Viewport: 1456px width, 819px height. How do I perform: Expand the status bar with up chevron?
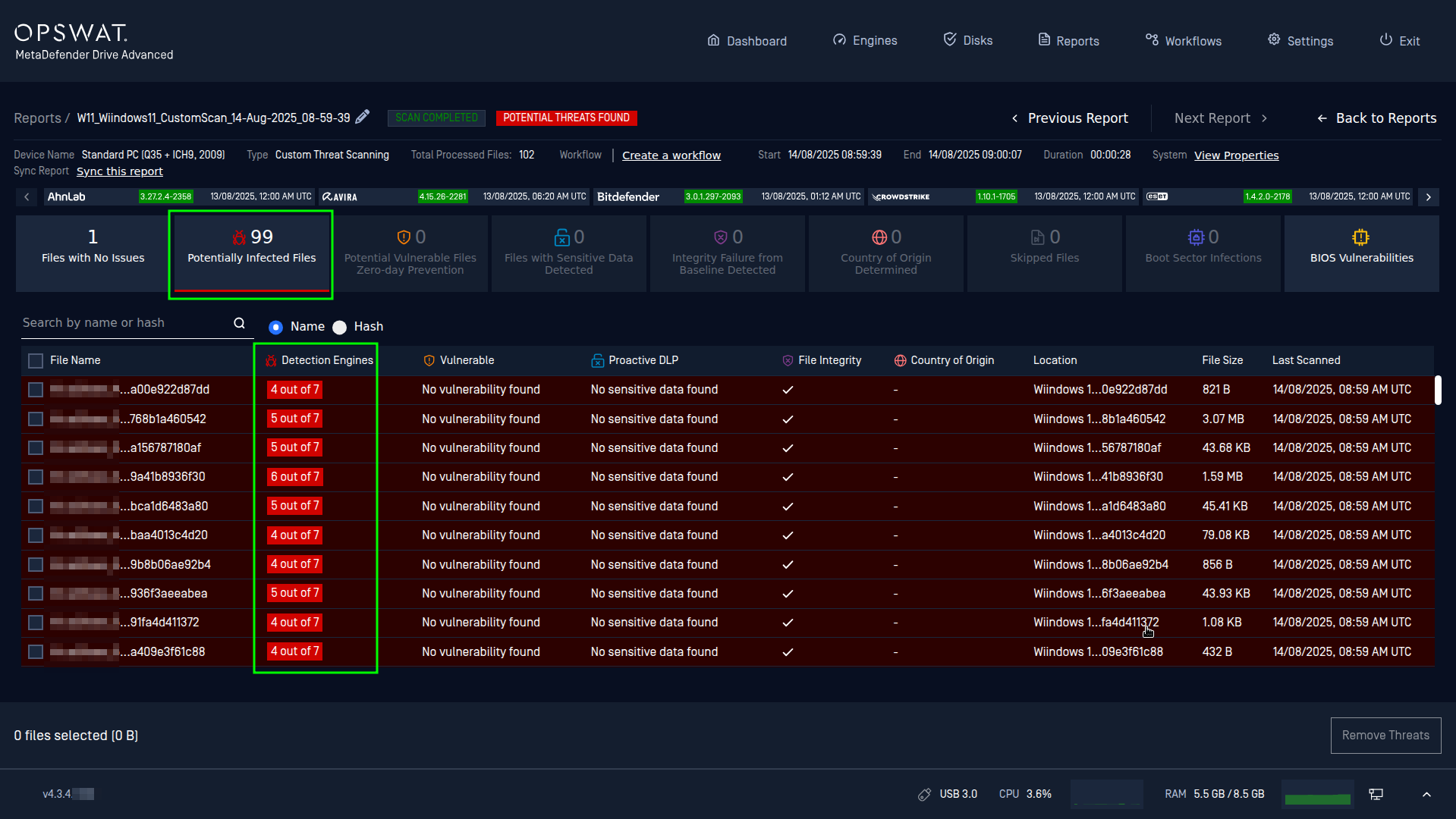(1426, 795)
